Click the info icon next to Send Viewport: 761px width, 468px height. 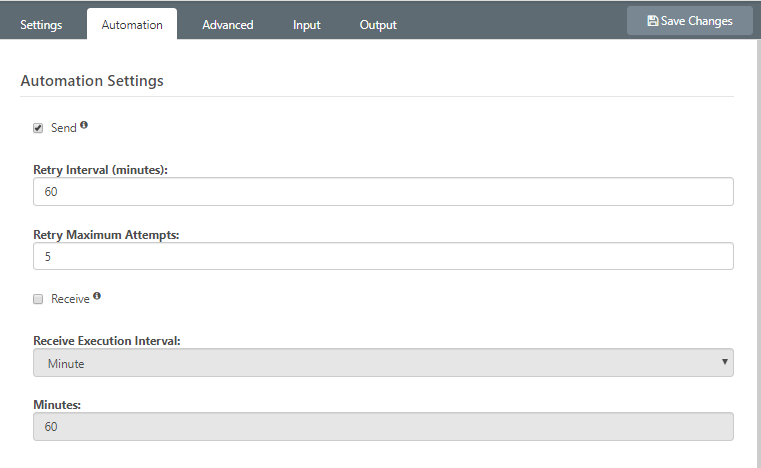coord(84,125)
